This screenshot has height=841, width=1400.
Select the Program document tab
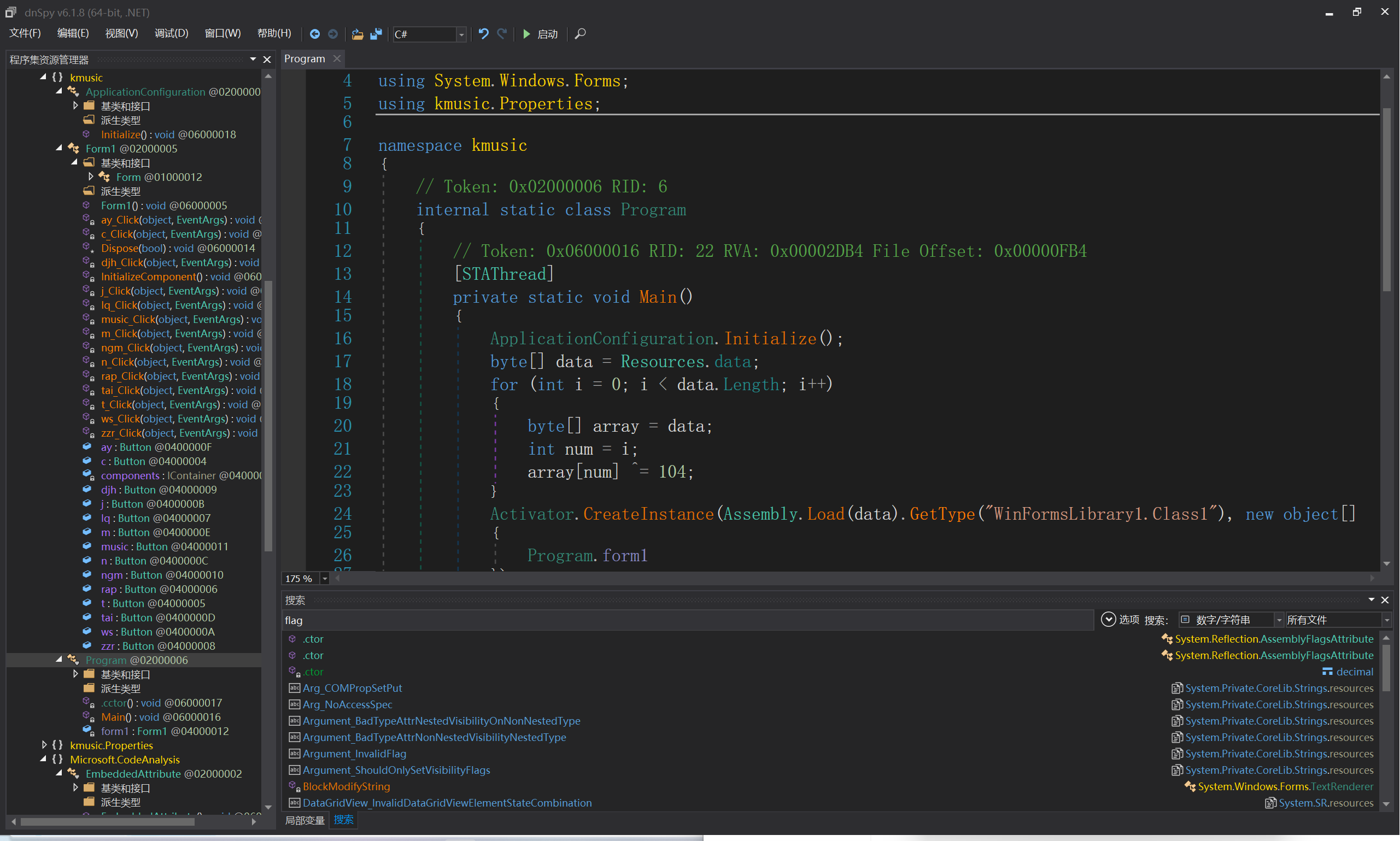pos(304,59)
